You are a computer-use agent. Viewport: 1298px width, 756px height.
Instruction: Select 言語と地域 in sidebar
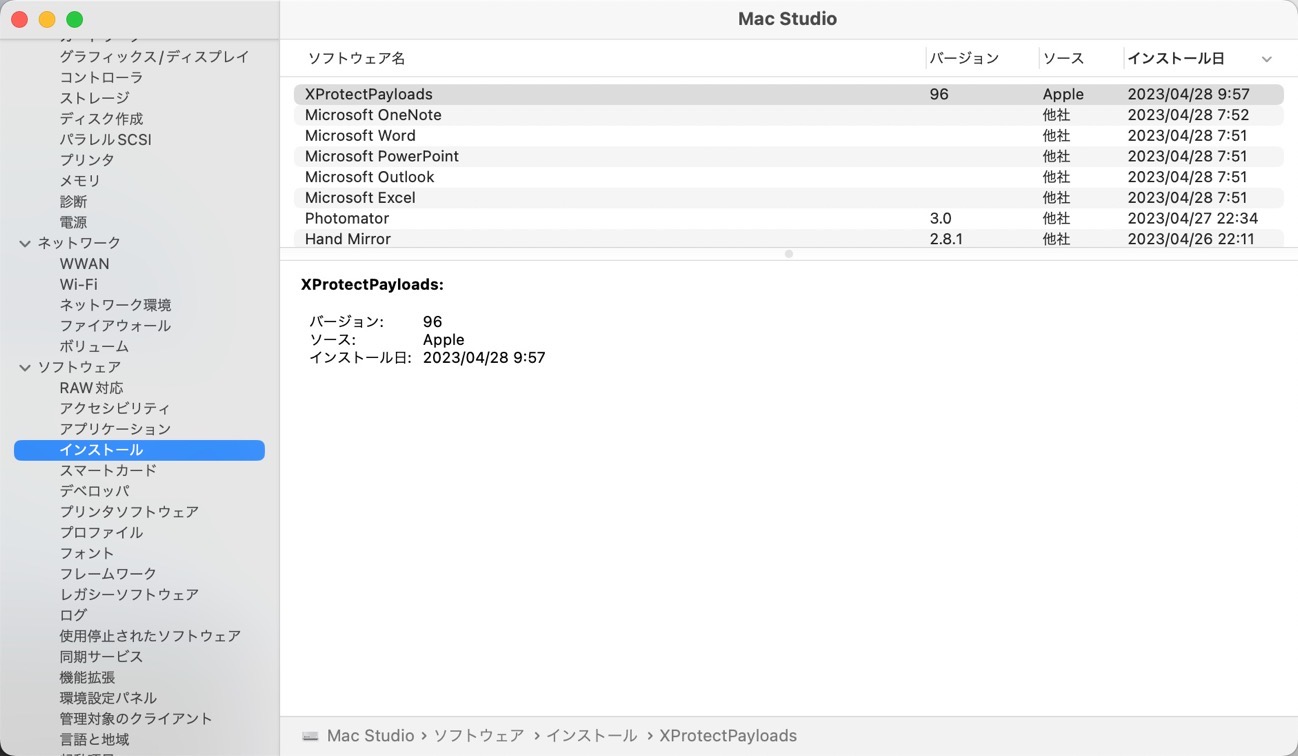(x=94, y=740)
